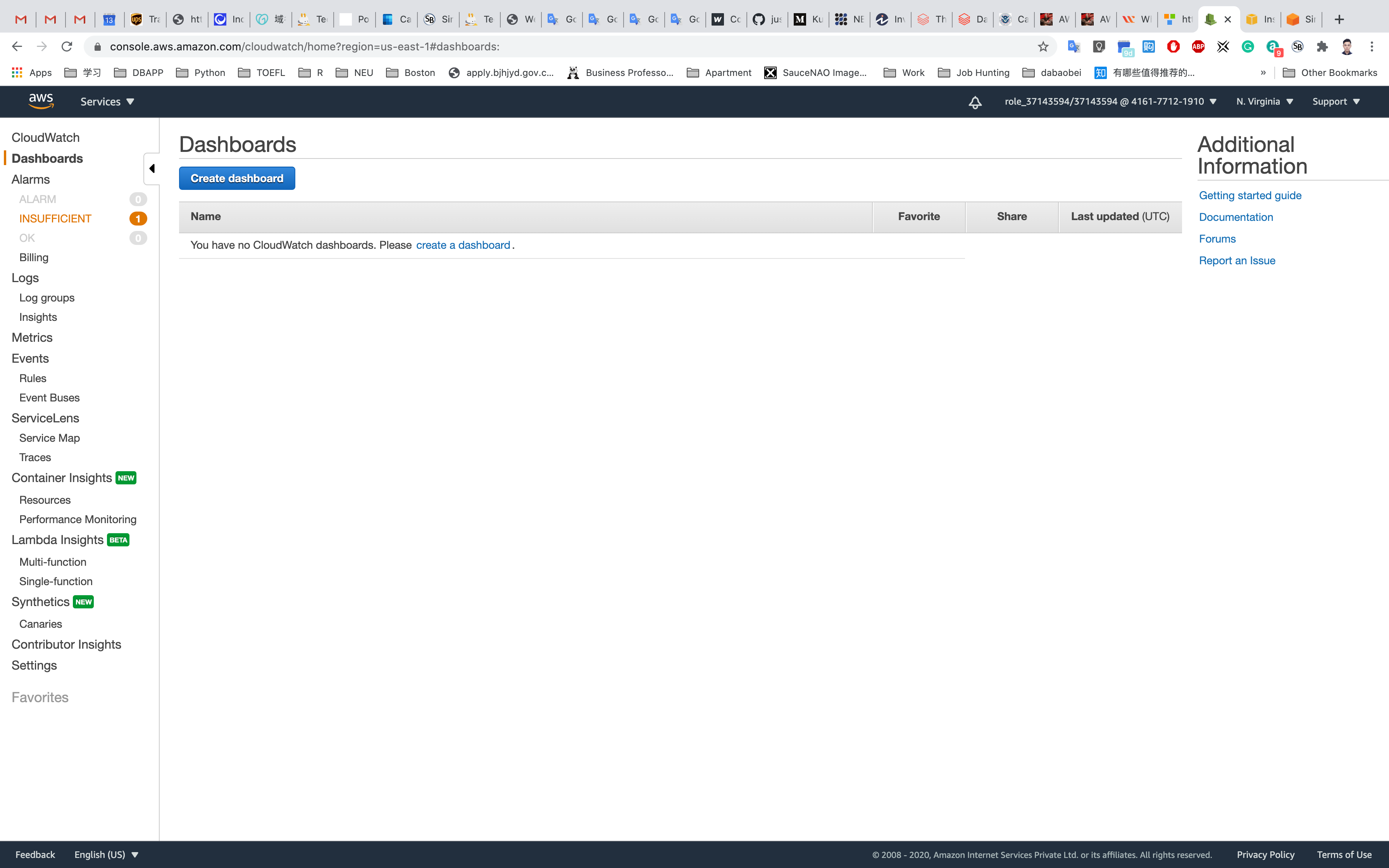Expand the Services menu
The height and width of the screenshot is (868, 1389).
point(107,102)
